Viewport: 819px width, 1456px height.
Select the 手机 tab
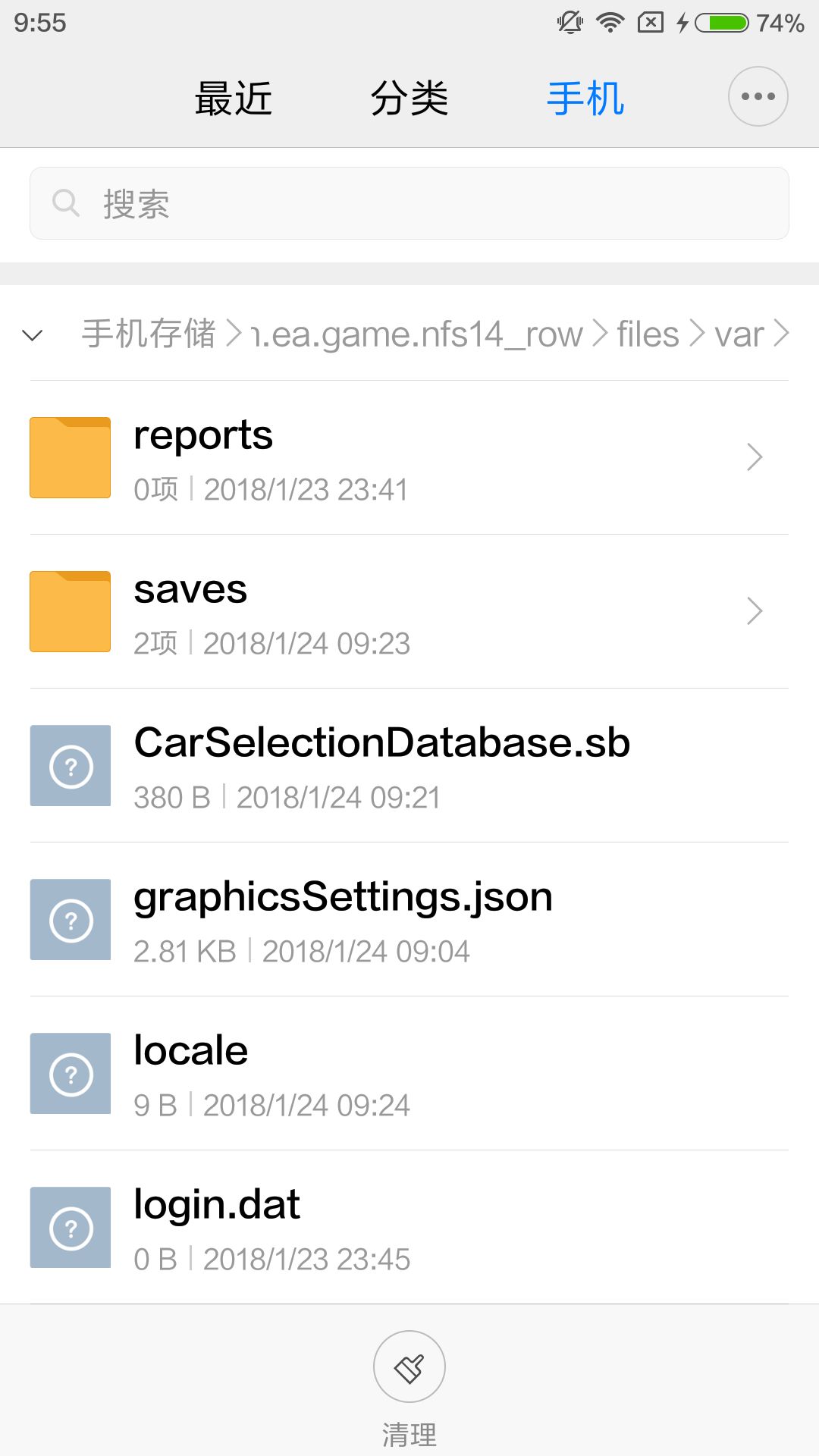pos(585,99)
